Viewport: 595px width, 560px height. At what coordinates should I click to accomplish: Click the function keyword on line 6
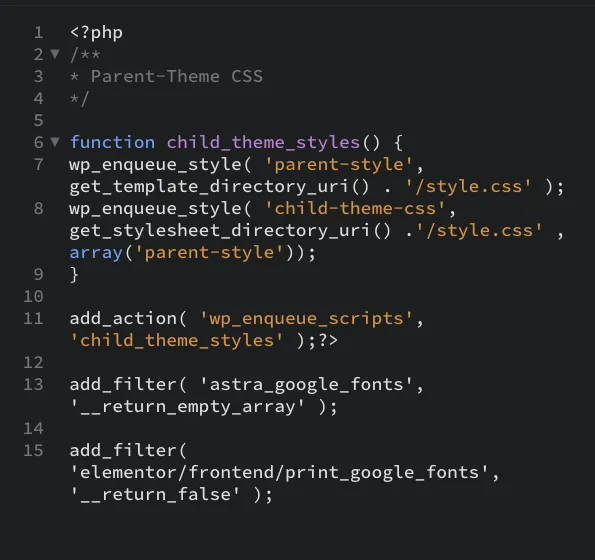pyautogui.click(x=112, y=143)
